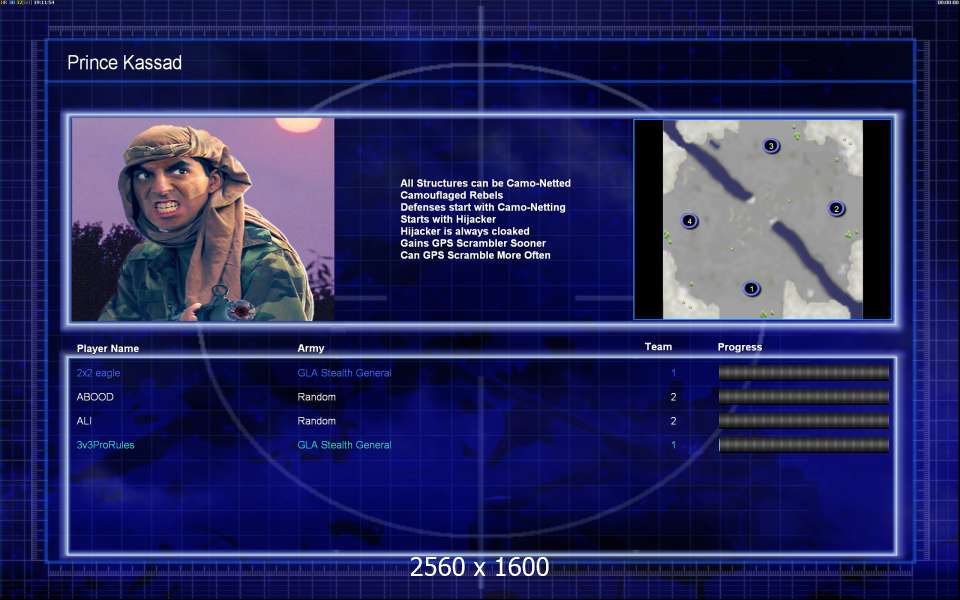Click the 'Starts with Hijacker' ability text

[x=448, y=219]
